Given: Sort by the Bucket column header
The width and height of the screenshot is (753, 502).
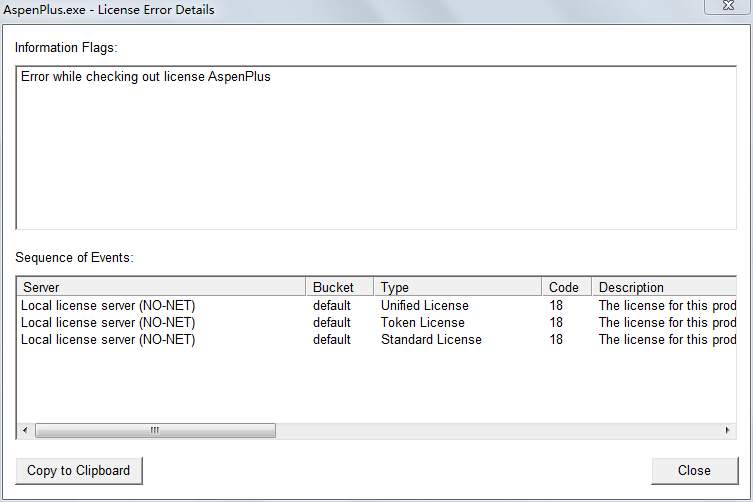Looking at the screenshot, I should tap(340, 287).
